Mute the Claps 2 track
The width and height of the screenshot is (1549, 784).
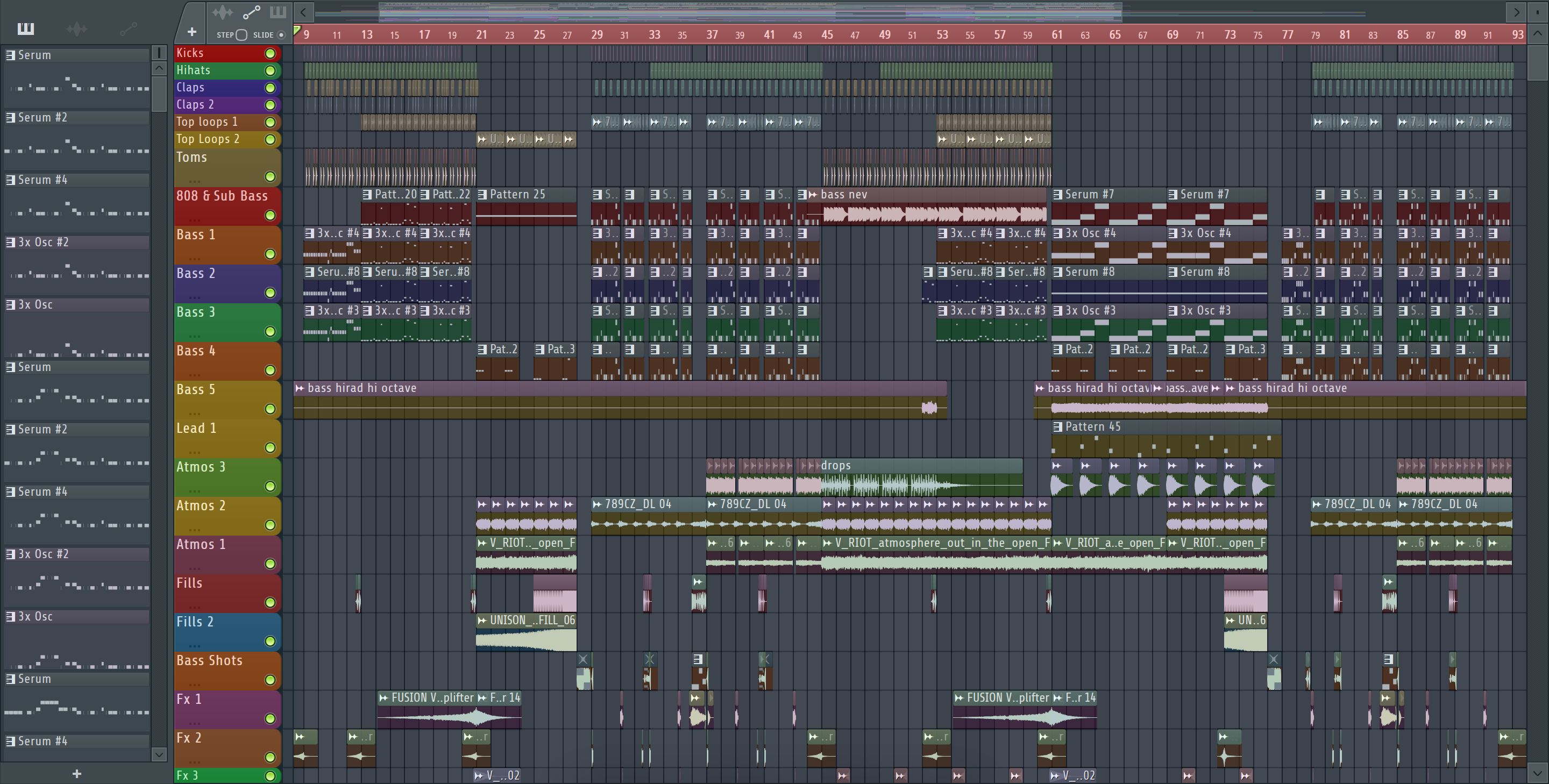(x=270, y=105)
